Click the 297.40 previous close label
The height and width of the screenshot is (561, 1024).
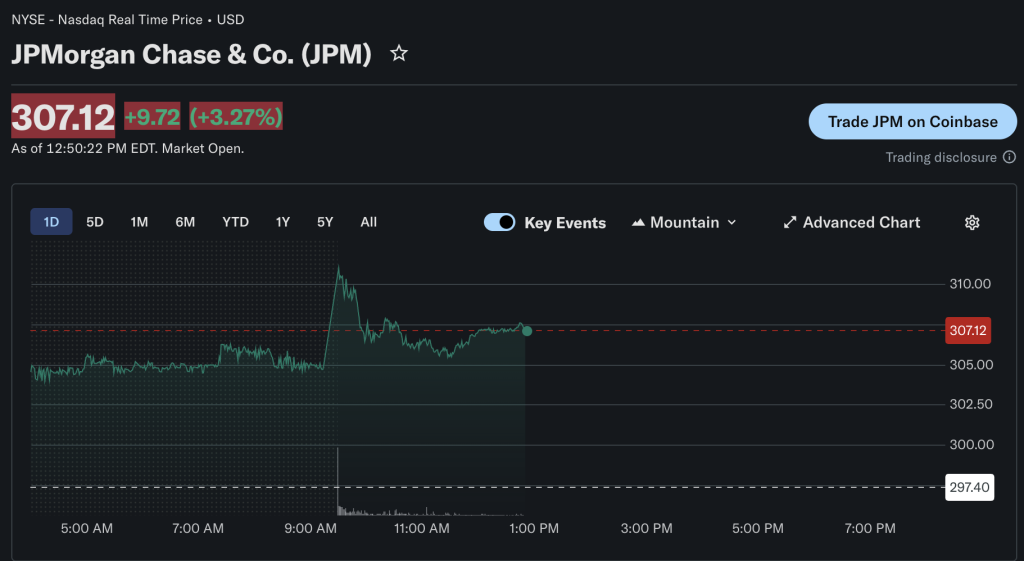(970, 487)
